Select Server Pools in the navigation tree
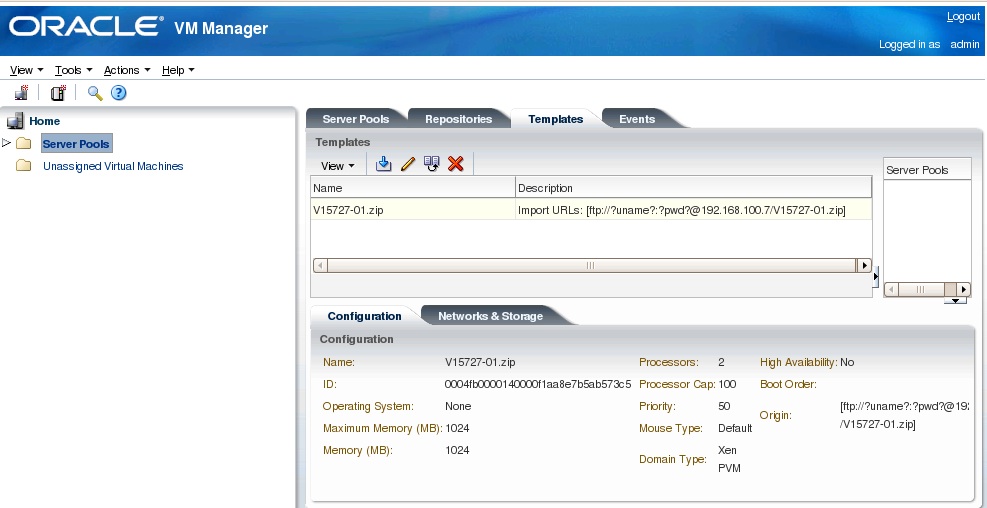This screenshot has width=987, height=508. tap(76, 144)
